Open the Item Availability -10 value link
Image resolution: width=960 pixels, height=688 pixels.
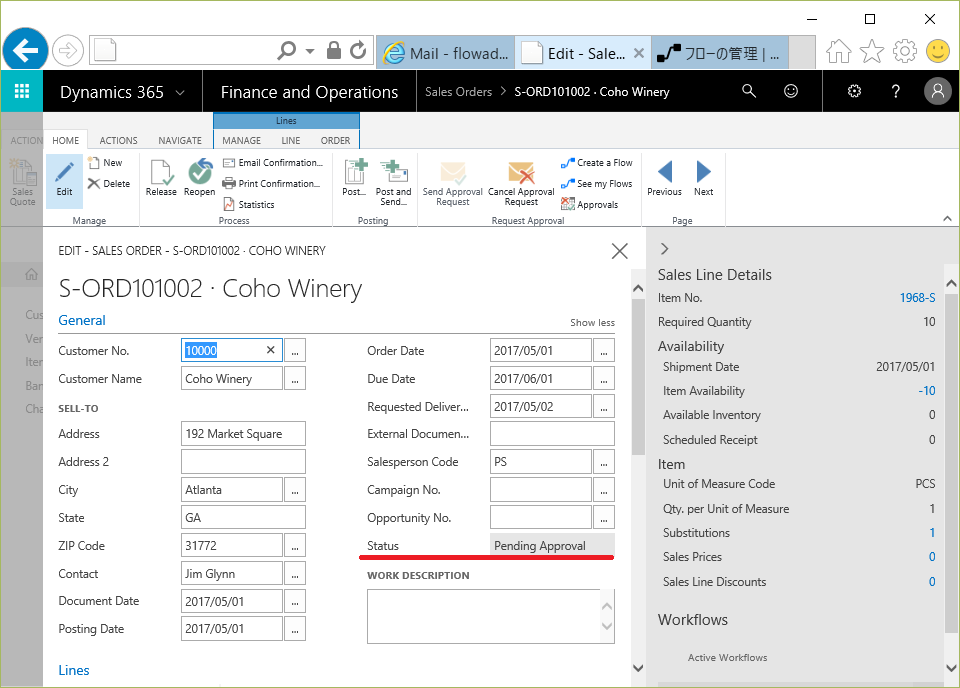point(927,391)
